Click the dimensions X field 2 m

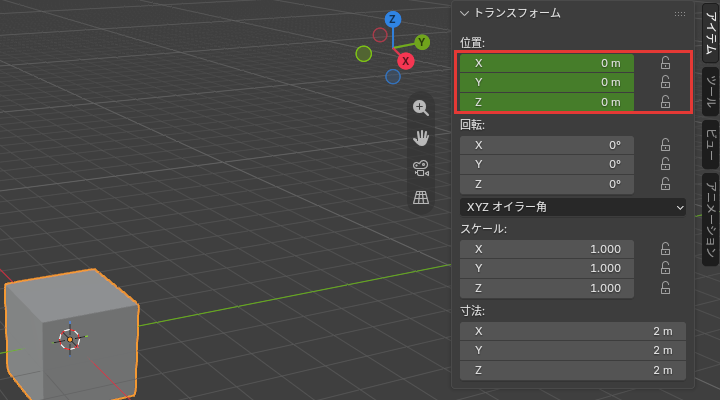tap(573, 331)
